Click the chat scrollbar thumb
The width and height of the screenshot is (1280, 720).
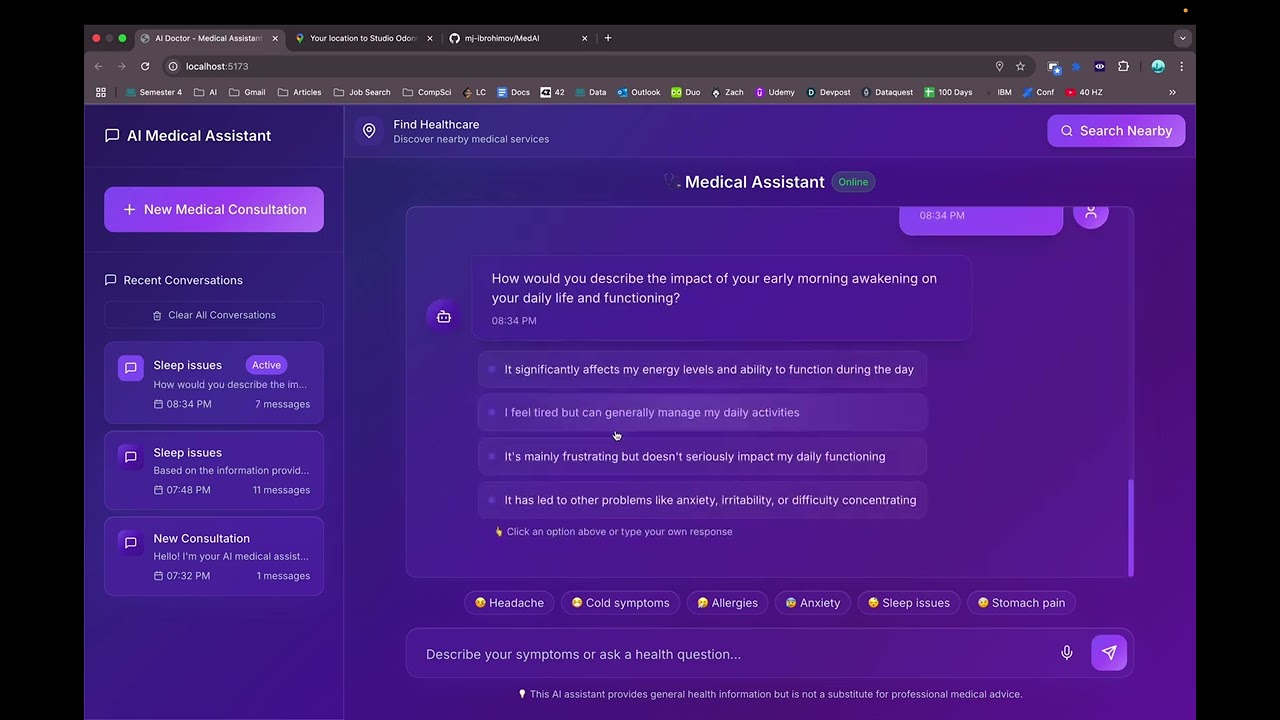[x=1131, y=528]
